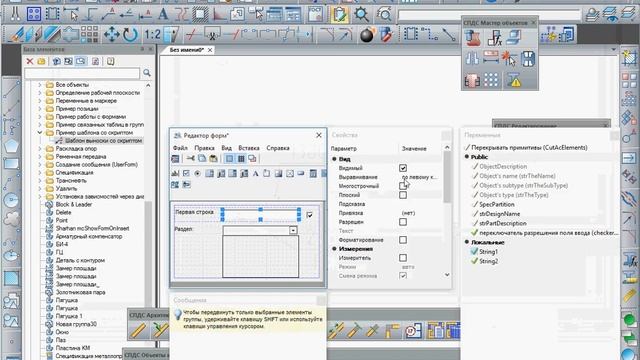This screenshot has height=360, width=640.
Task: Click the yellow warning triangle icon in Мастер объектов
Action: click(x=514, y=80)
